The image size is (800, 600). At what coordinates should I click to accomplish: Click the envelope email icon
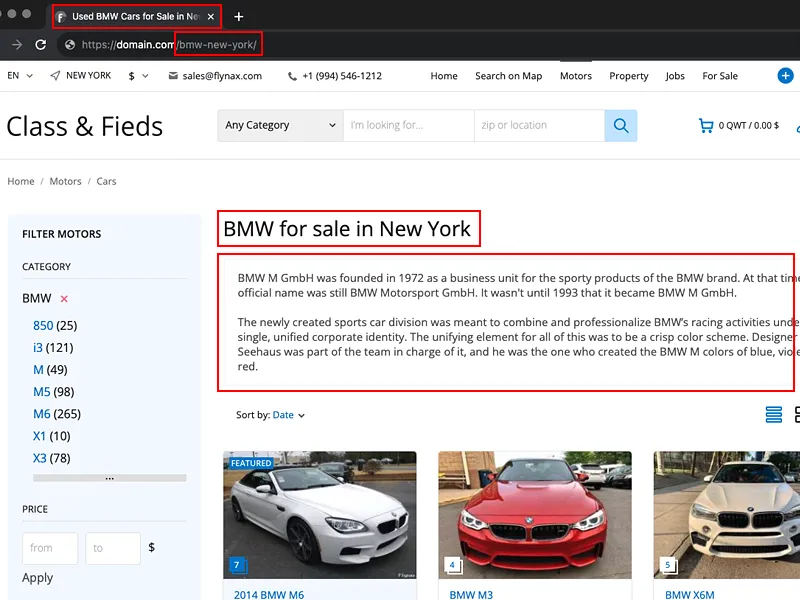pyautogui.click(x=173, y=76)
